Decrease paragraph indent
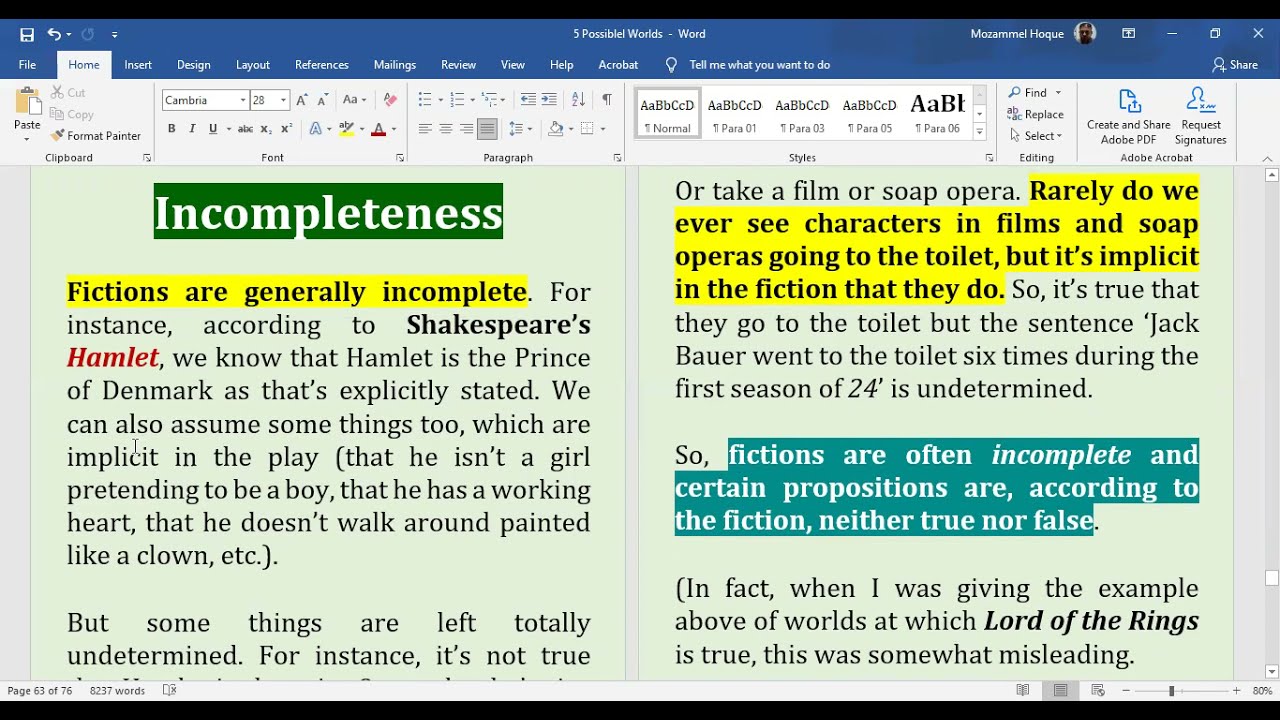 [x=528, y=100]
